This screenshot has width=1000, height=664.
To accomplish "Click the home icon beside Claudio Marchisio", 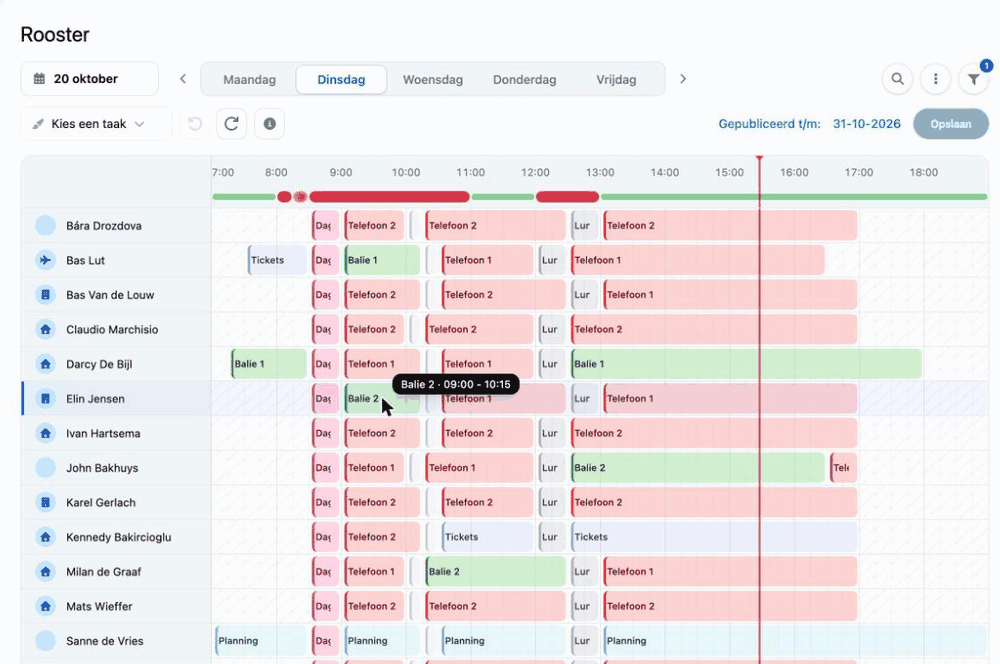I will click(x=45, y=330).
